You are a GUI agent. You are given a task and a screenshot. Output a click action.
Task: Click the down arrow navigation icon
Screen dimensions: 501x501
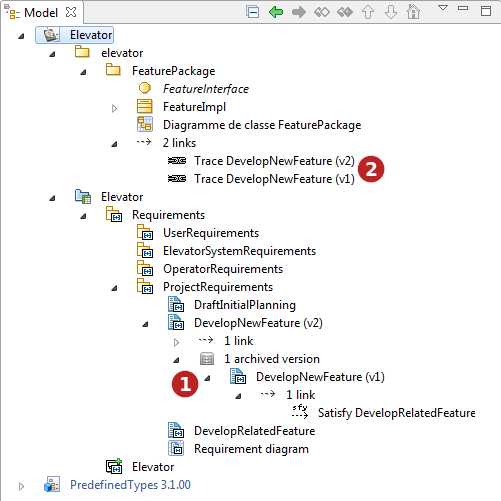tap(391, 12)
